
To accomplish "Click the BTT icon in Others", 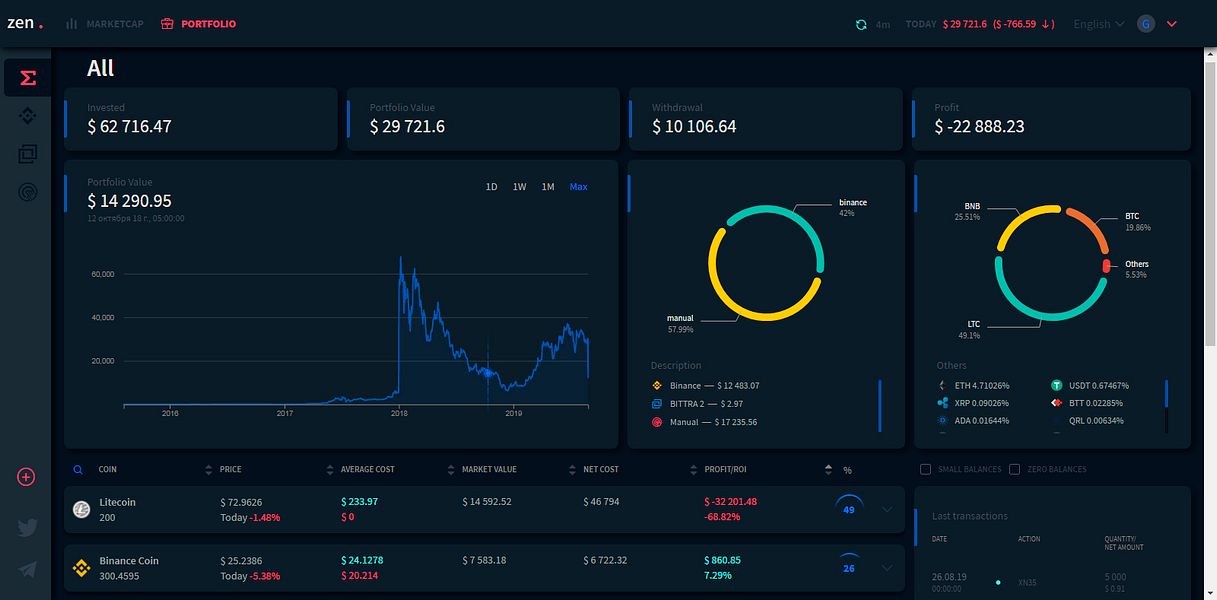I will [1056, 403].
